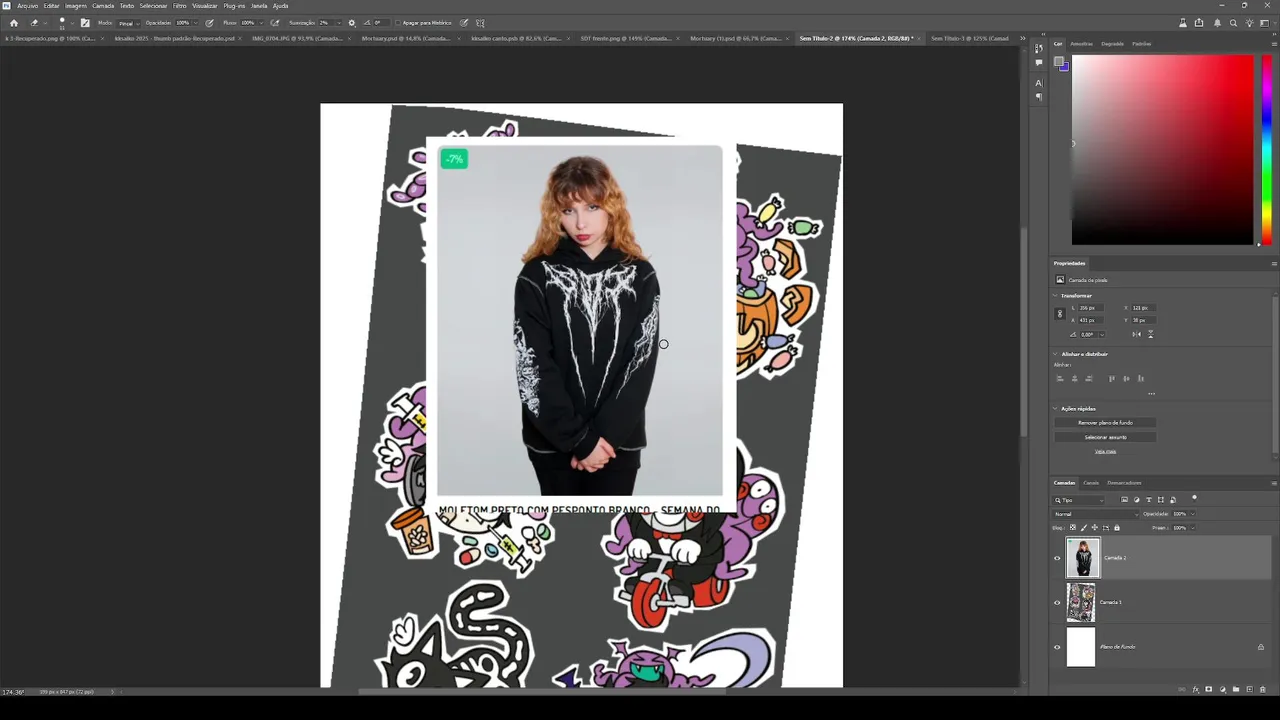Toggle pressure for opacity icon
The width and height of the screenshot is (1280, 720).
click(x=209, y=22)
